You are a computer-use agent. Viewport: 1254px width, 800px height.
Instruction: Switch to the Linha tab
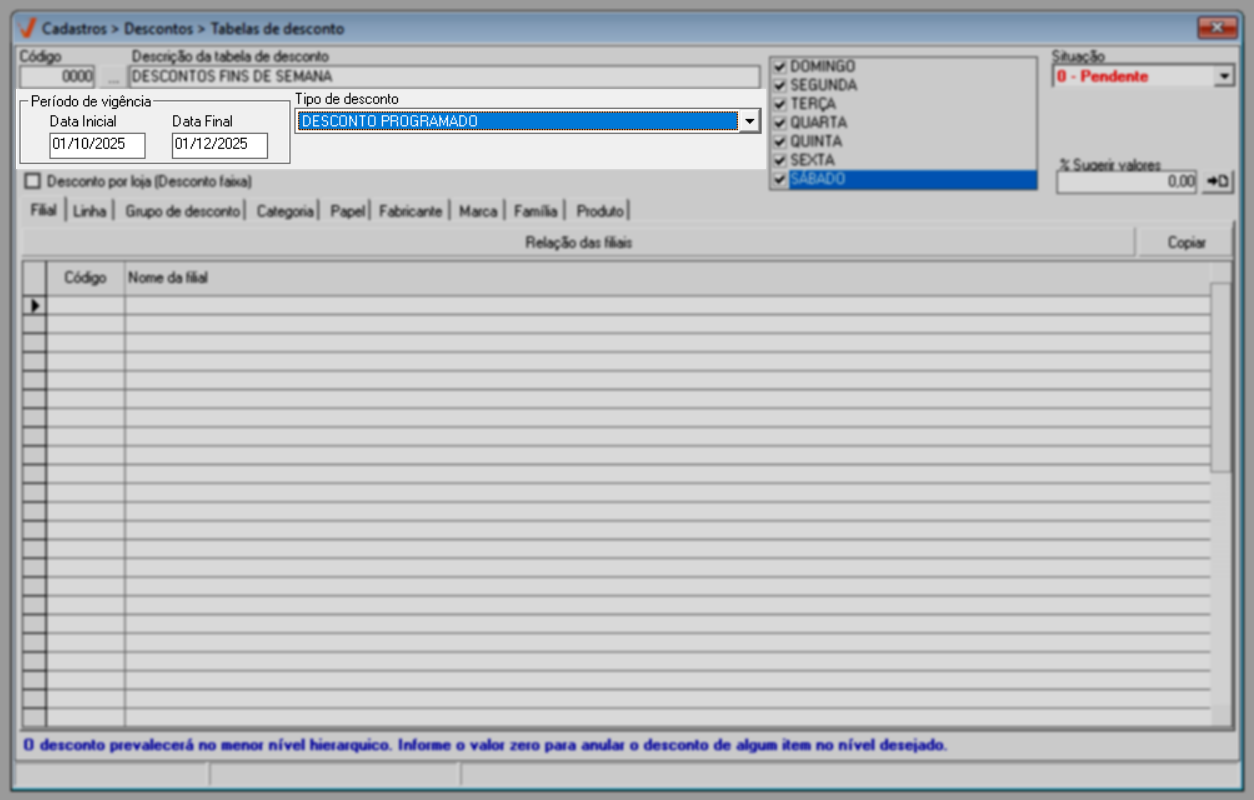pyautogui.click(x=90, y=211)
